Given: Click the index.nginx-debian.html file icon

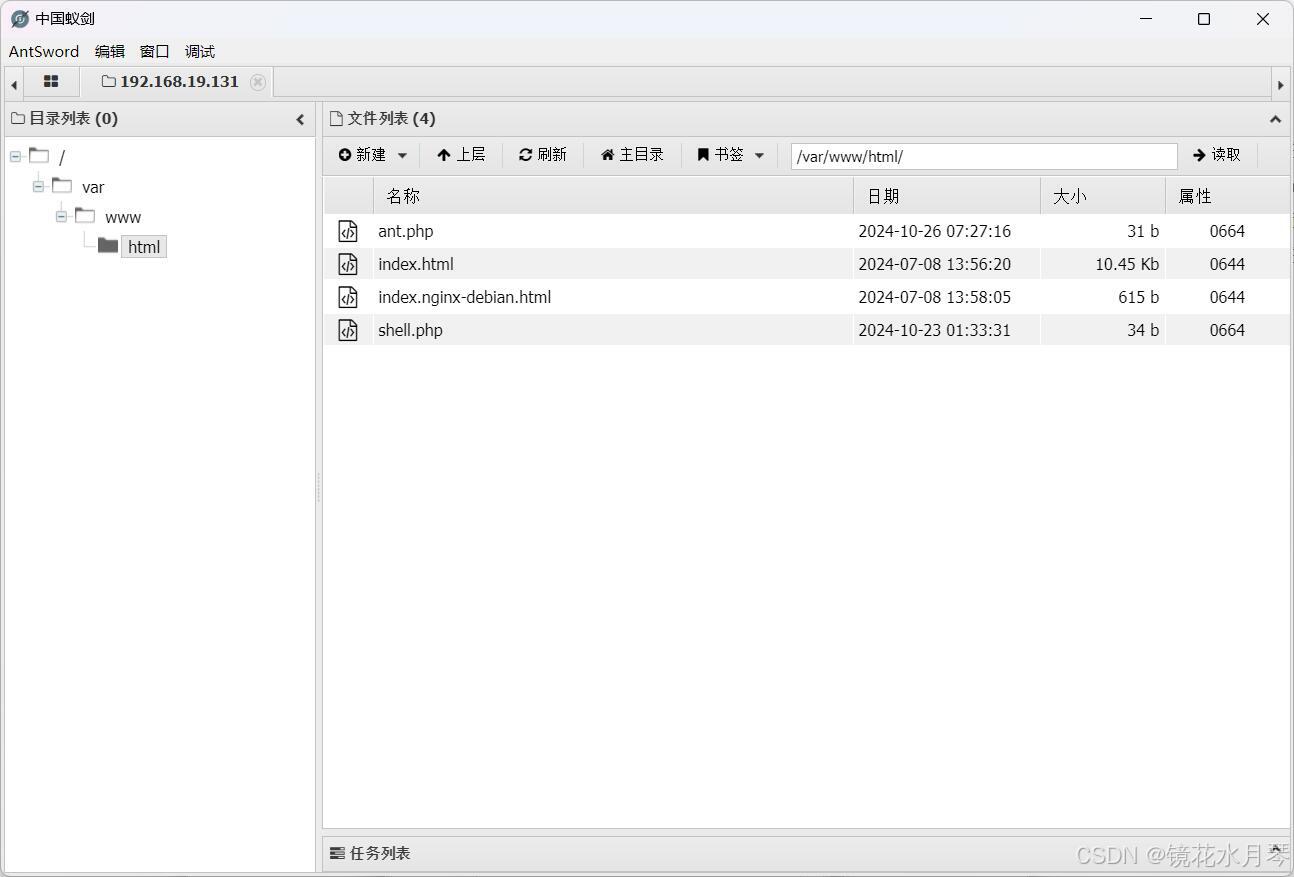Looking at the screenshot, I should [348, 297].
